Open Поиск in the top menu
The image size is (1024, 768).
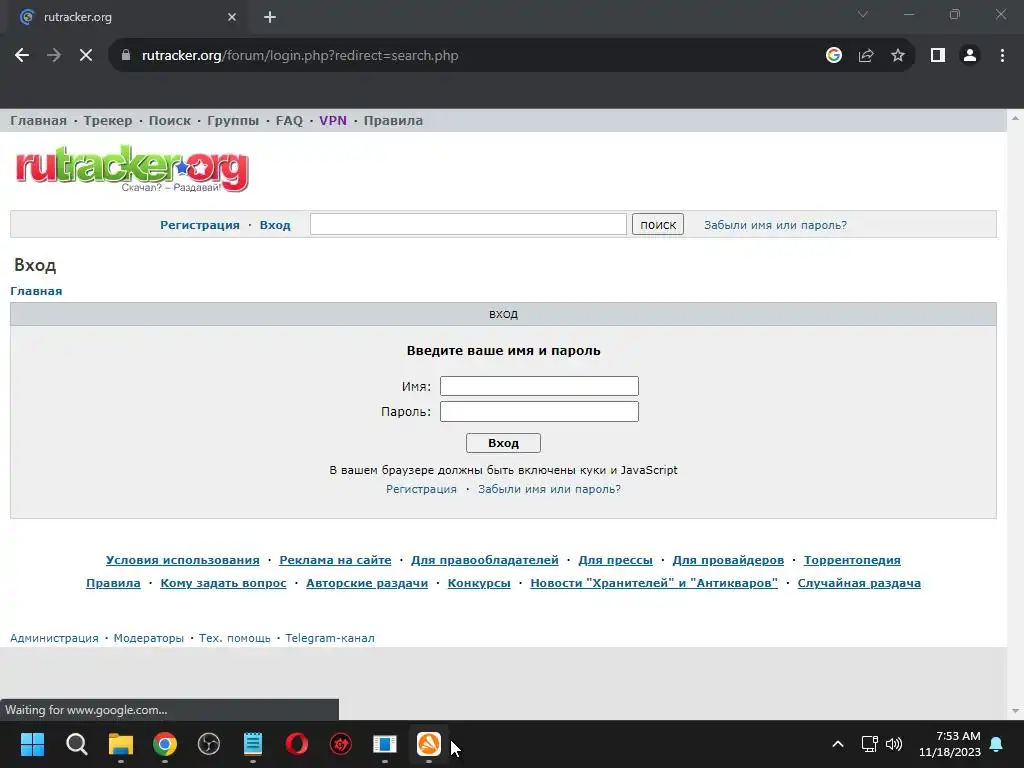(x=170, y=121)
